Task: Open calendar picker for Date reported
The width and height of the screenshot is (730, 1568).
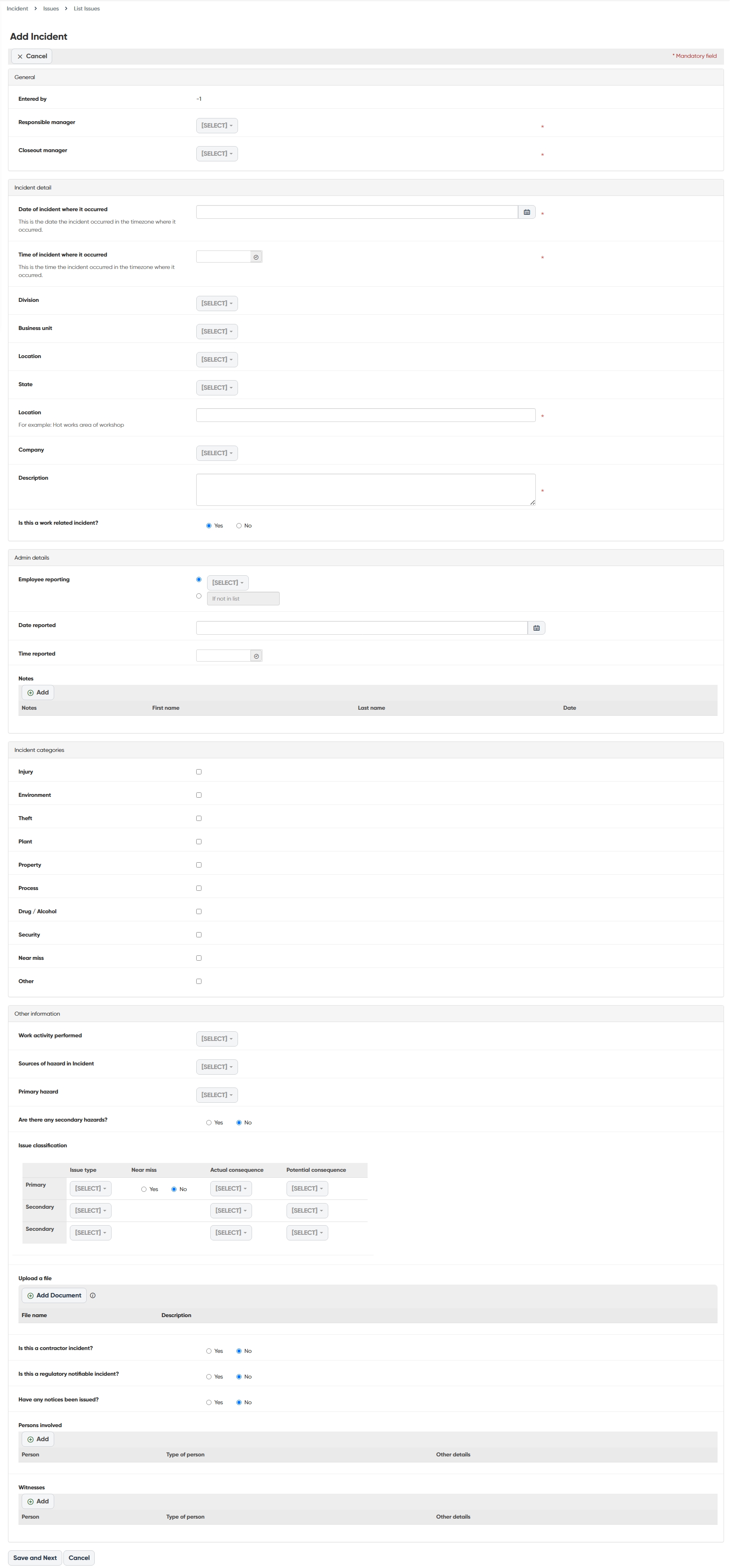Action: tap(537, 628)
